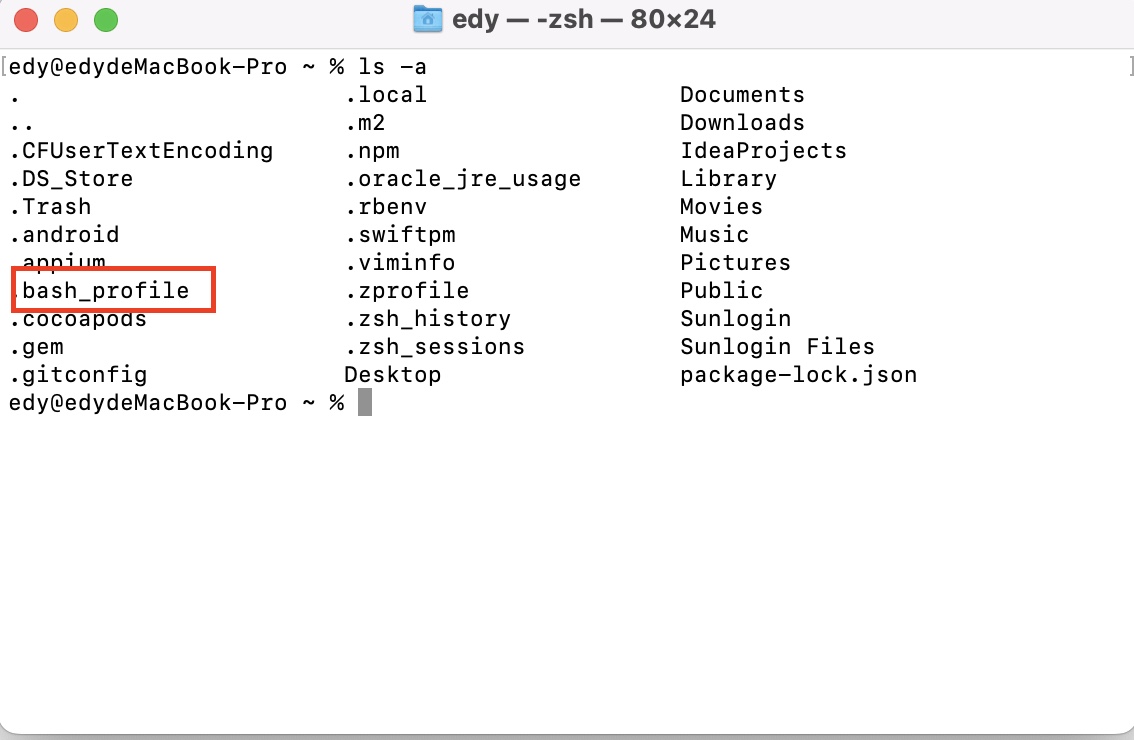Minimize the window using the yellow button
The image size is (1134, 740).
pyautogui.click(x=66, y=19)
